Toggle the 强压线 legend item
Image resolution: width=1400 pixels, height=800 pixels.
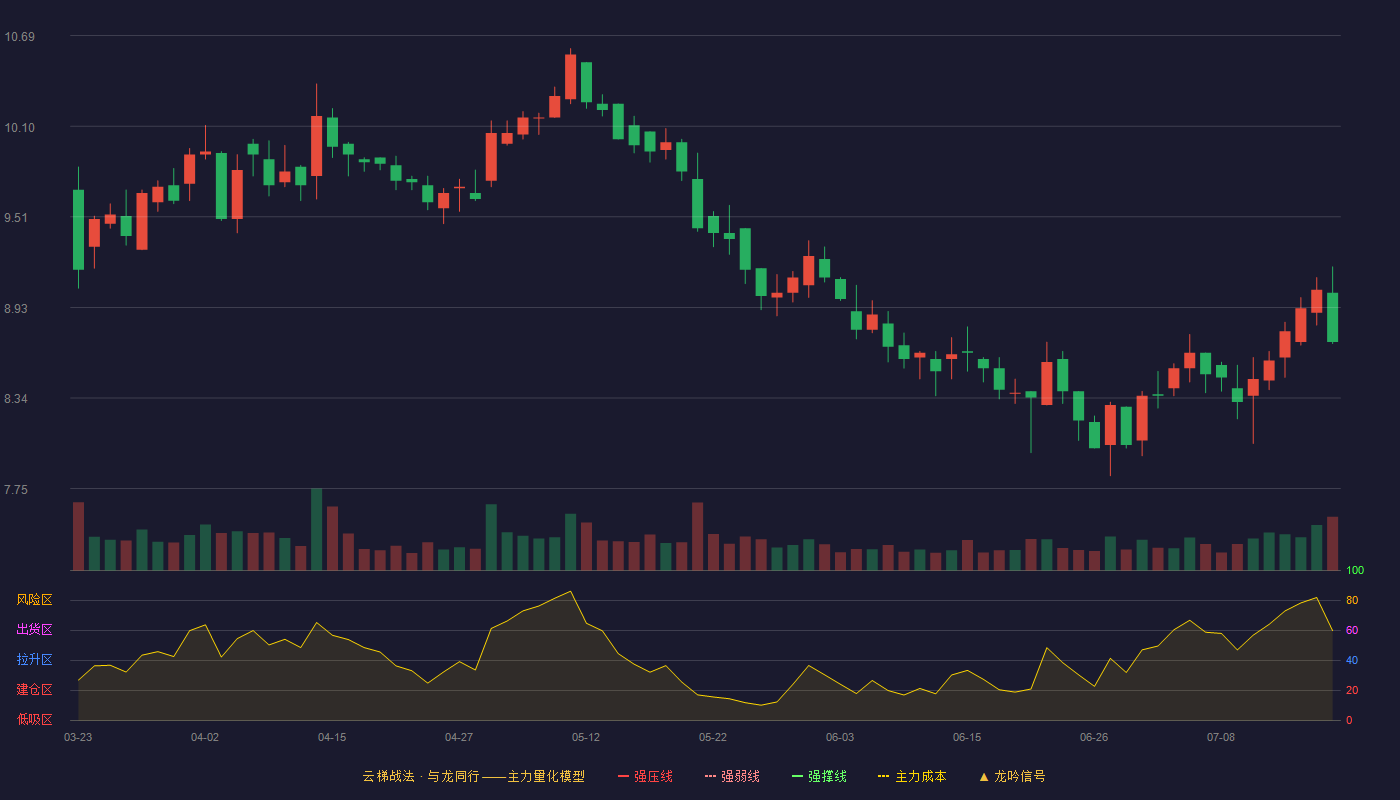coord(645,776)
